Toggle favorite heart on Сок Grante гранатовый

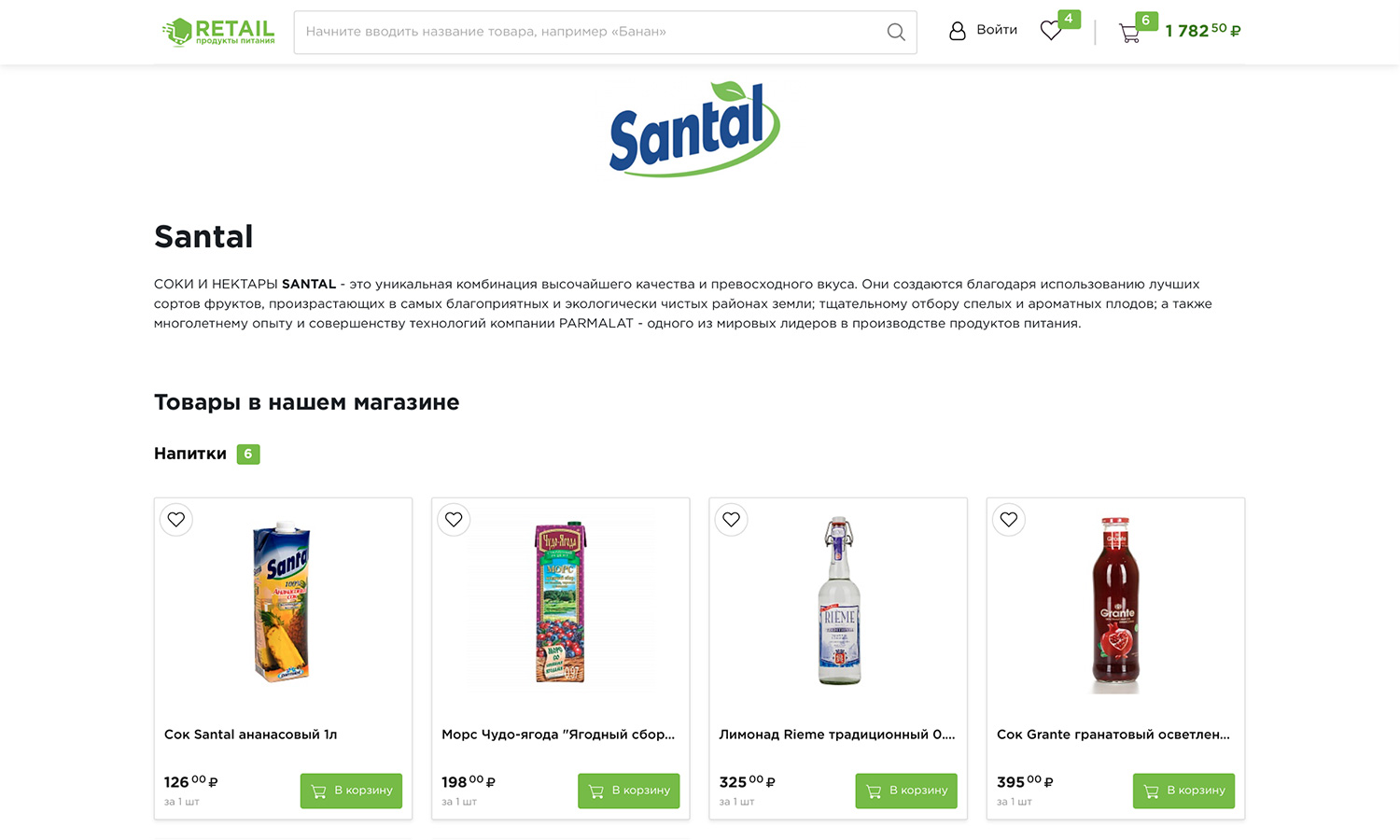(x=1009, y=520)
